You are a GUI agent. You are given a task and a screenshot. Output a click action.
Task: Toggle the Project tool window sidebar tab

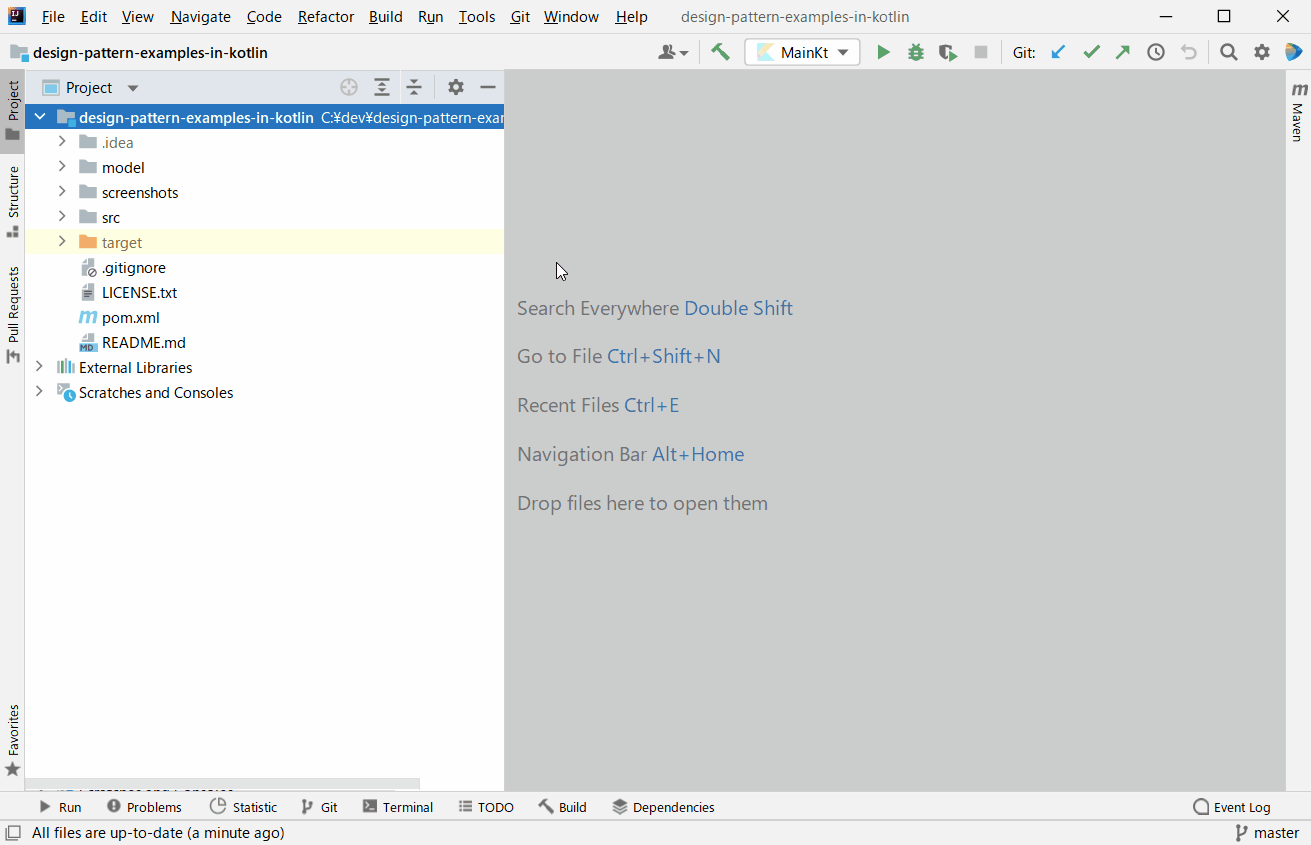point(13,110)
